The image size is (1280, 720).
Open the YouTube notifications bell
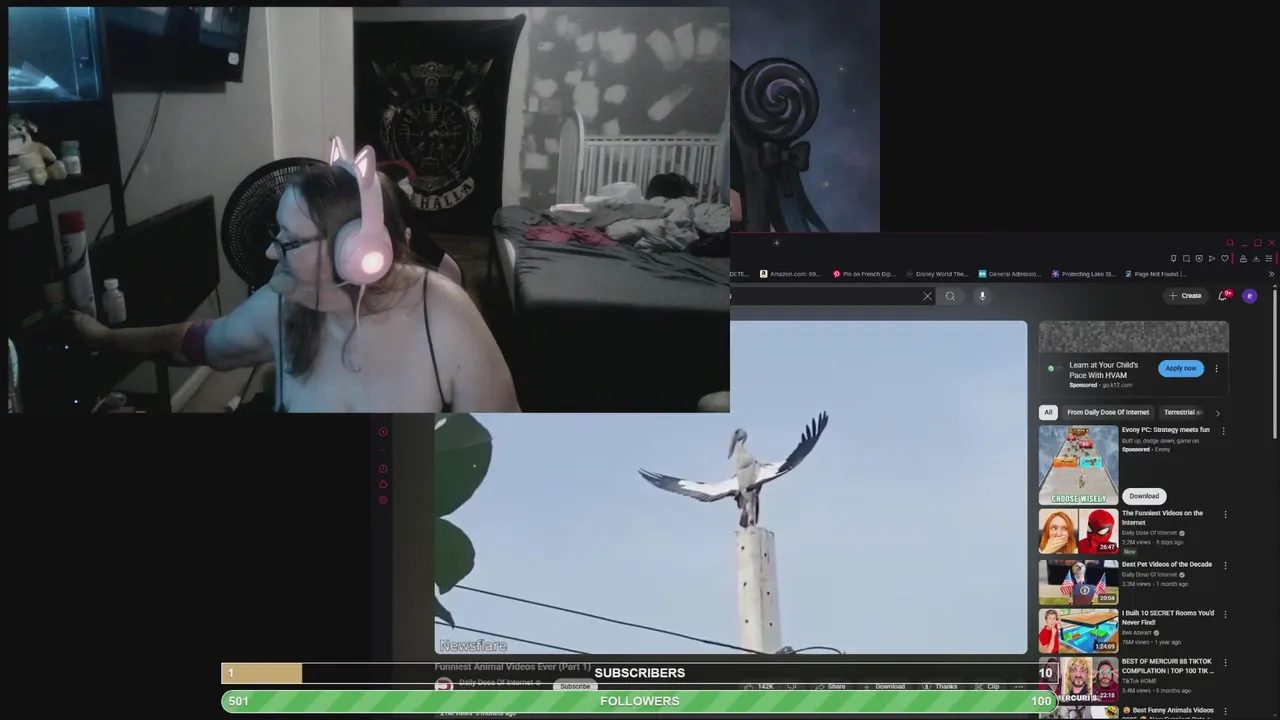1223,296
